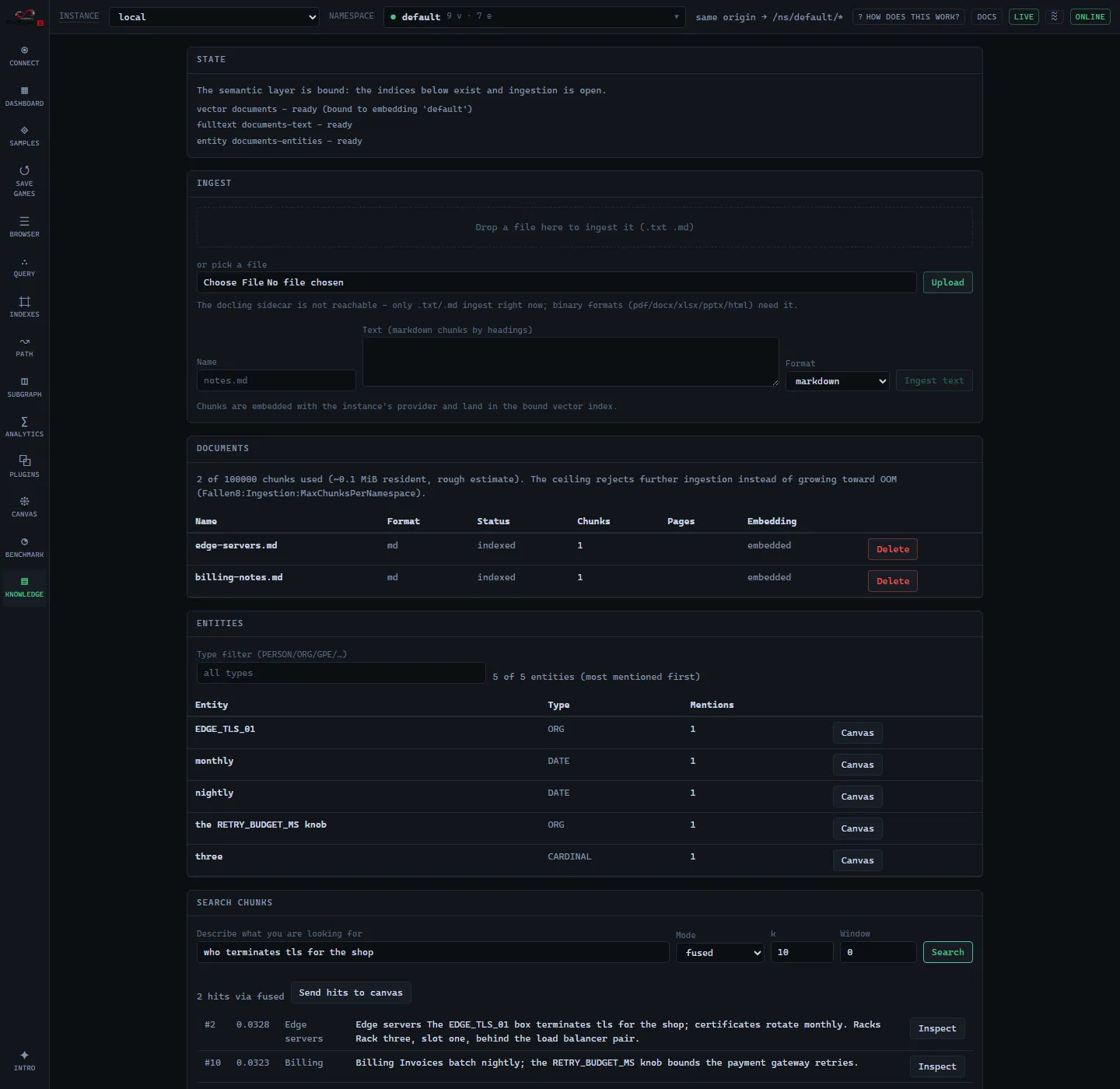Screen dimensions: 1120x1089
Task: Click the Search button
Action: [x=947, y=952]
